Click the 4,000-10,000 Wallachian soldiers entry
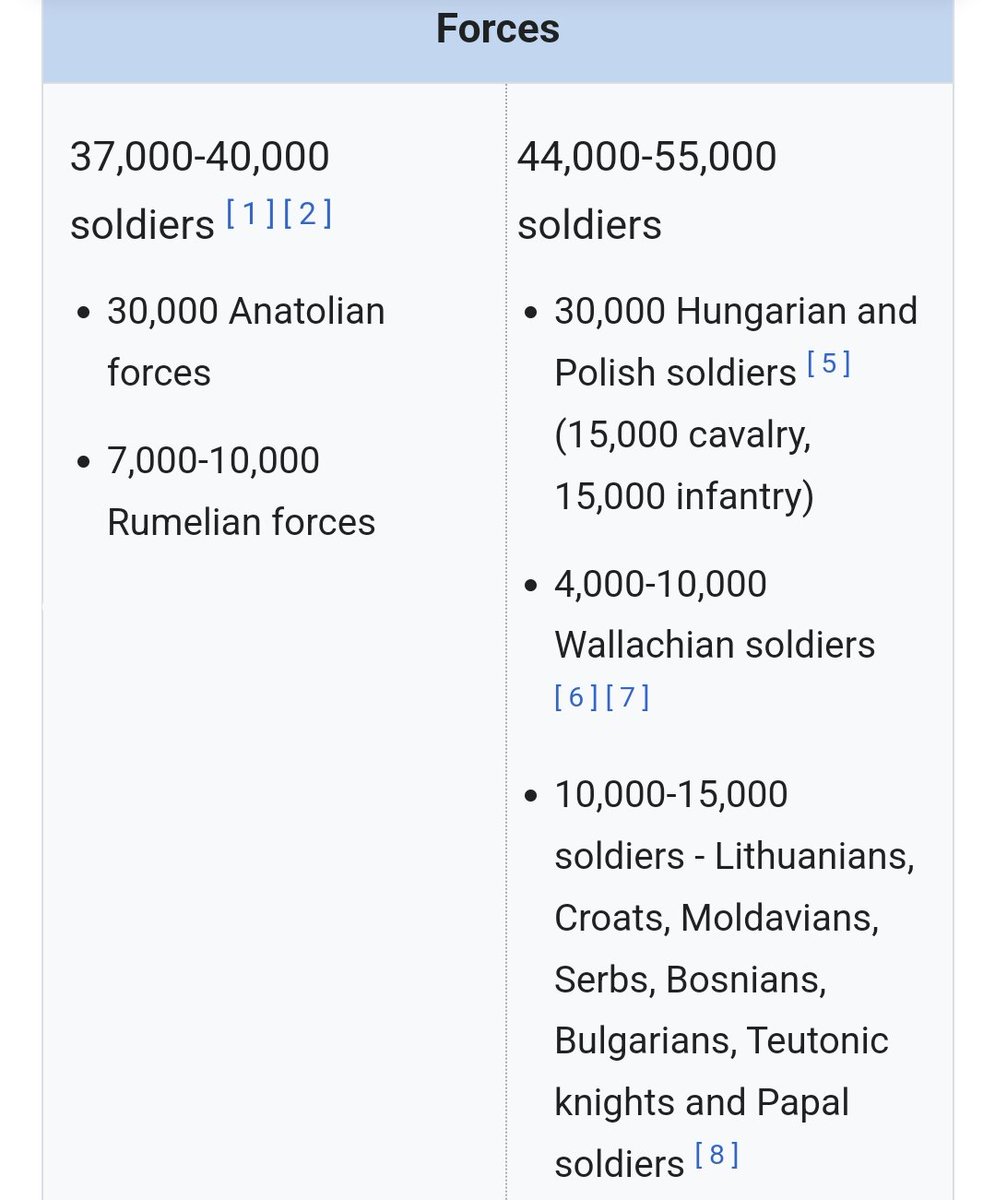The height and width of the screenshot is (1200, 995). click(x=715, y=614)
